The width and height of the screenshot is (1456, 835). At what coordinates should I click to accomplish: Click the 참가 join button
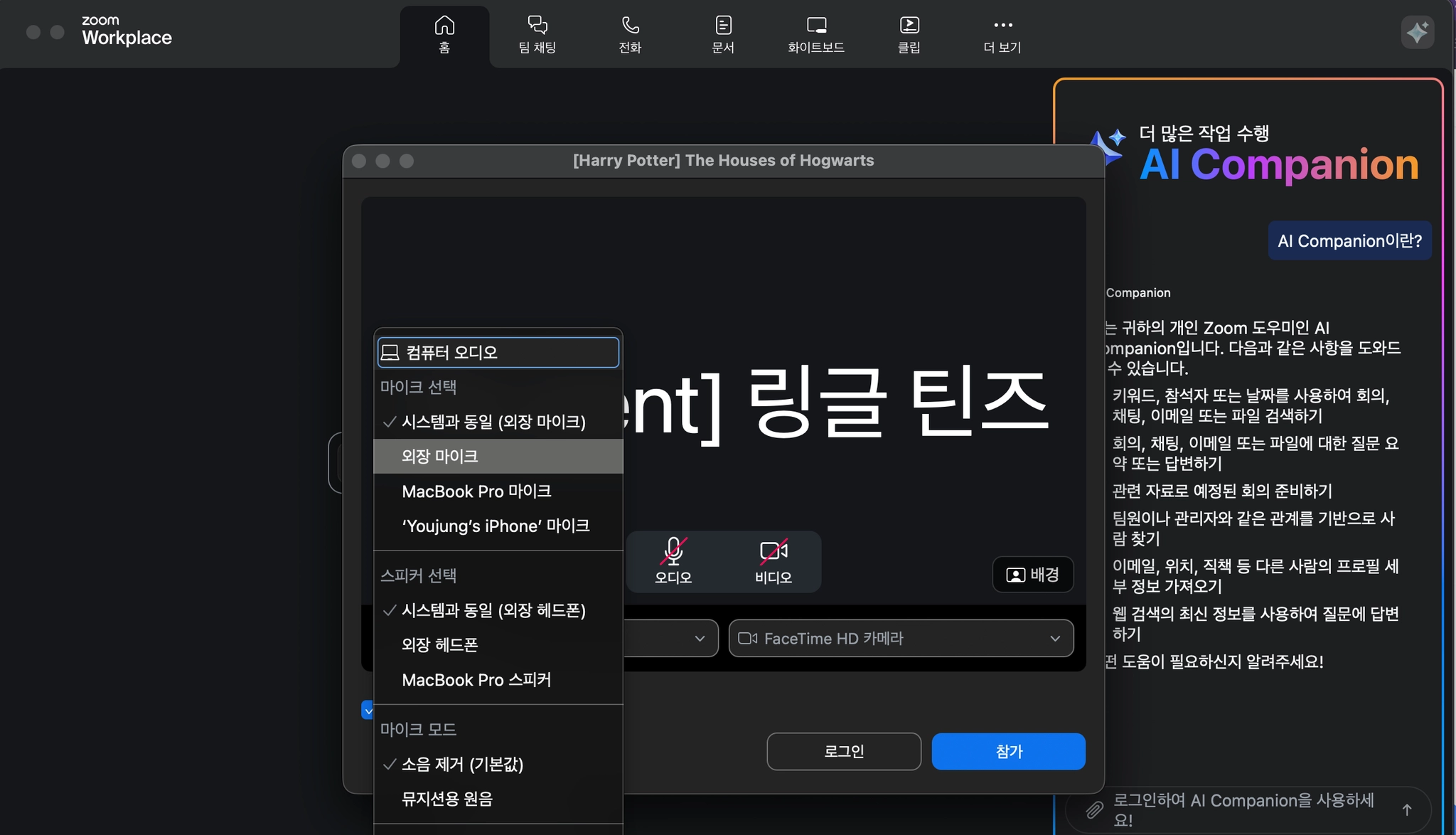point(1008,752)
